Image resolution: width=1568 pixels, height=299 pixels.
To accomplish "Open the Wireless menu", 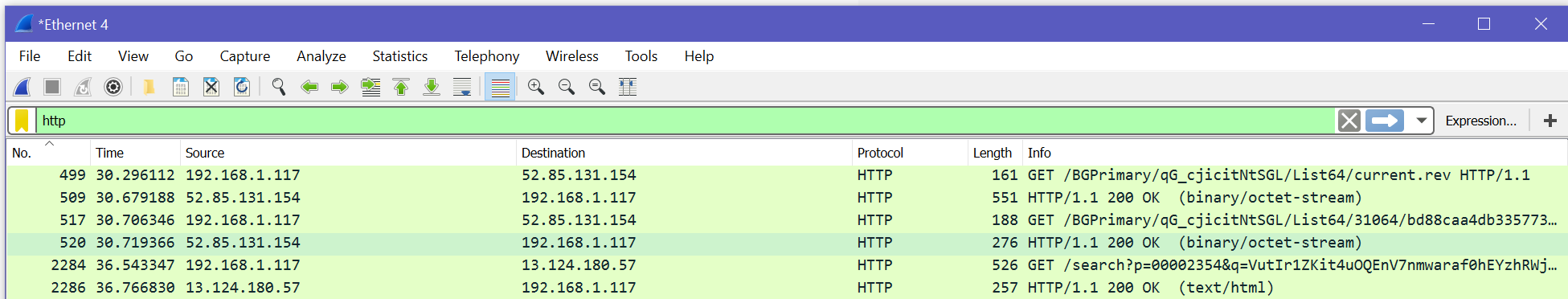I will (572, 56).
